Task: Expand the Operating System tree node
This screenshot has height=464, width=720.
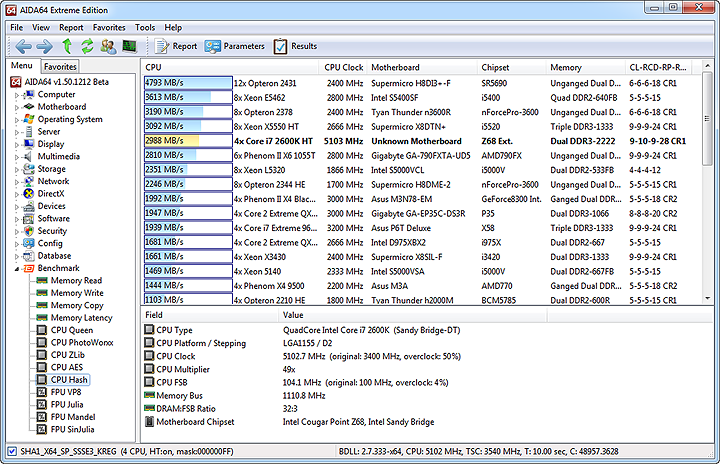Action: click(x=17, y=120)
